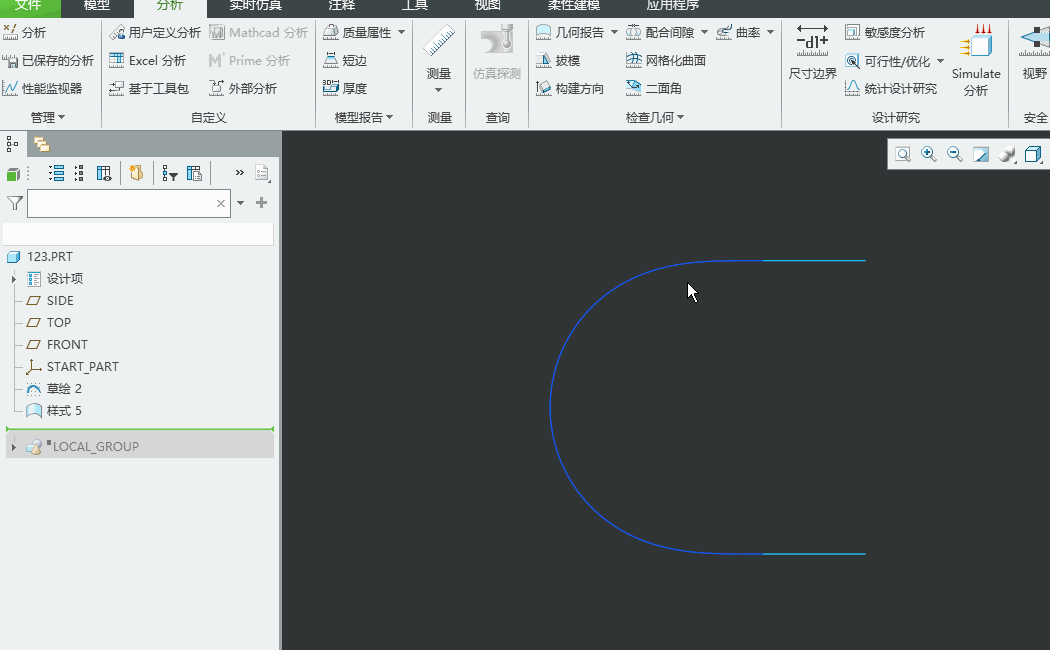
Task: Open 已保存的分析 saved analyses
Action: tap(48, 60)
